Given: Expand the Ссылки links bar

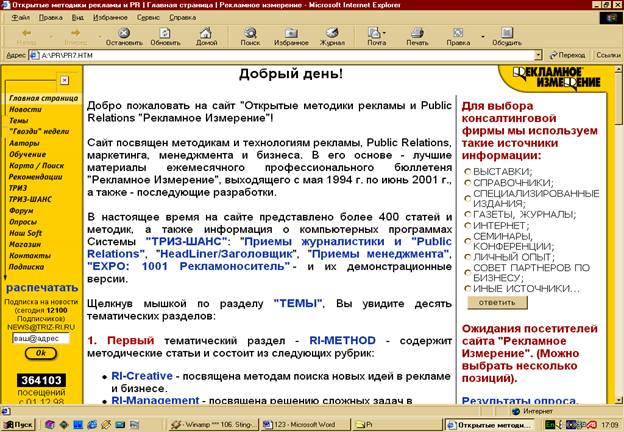Looking at the screenshot, I should point(606,55).
